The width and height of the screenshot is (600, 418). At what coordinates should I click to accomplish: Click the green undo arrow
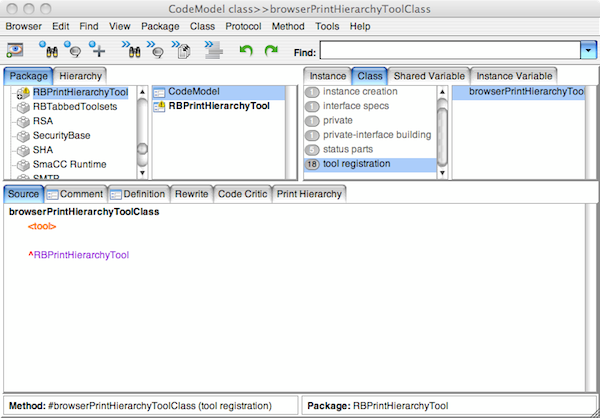click(246, 50)
